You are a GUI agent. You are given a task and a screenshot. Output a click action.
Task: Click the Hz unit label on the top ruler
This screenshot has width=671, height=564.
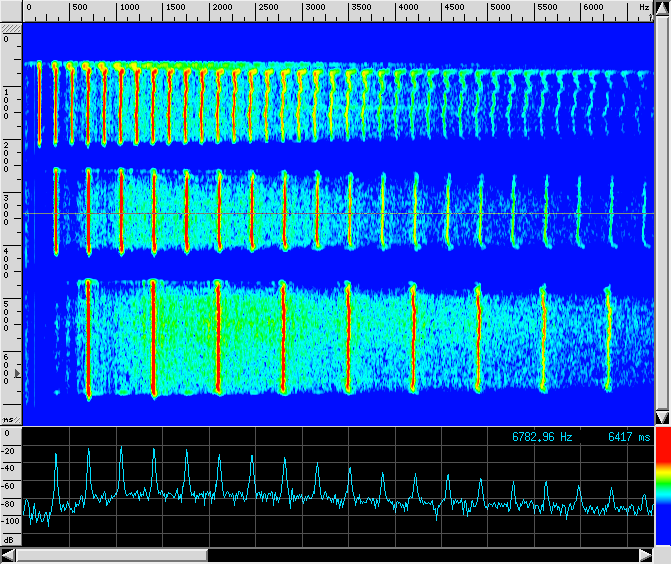pos(644,8)
